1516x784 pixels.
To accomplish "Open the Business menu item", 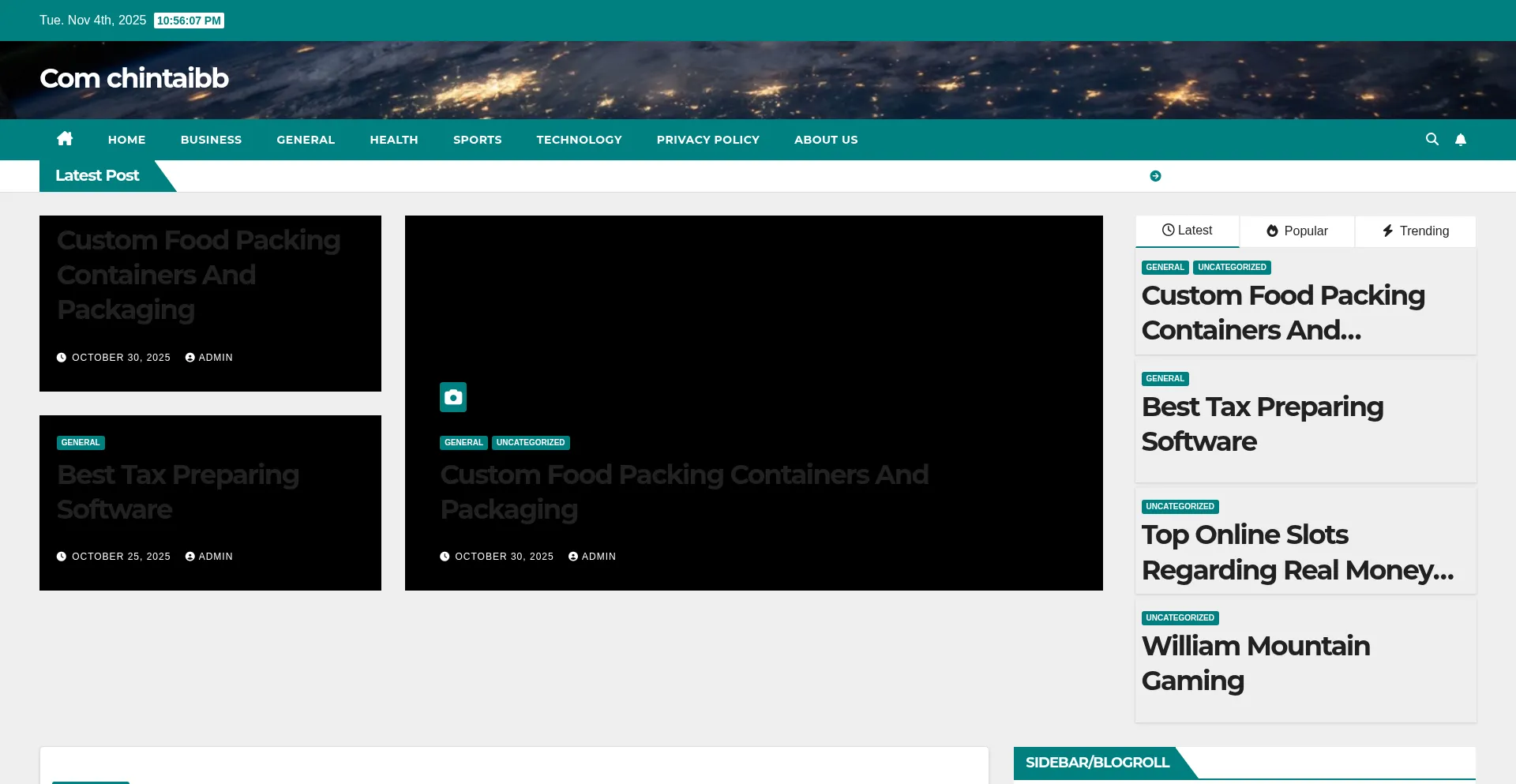I will click(x=211, y=140).
